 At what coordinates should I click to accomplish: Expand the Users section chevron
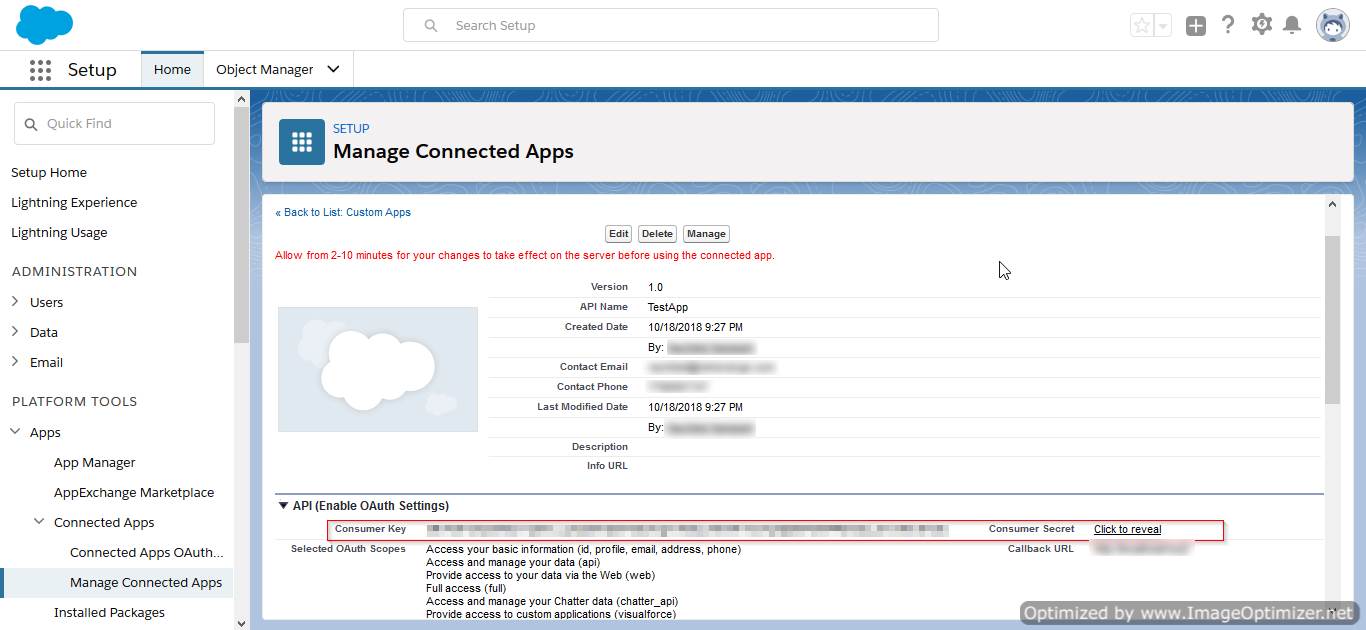(15, 302)
